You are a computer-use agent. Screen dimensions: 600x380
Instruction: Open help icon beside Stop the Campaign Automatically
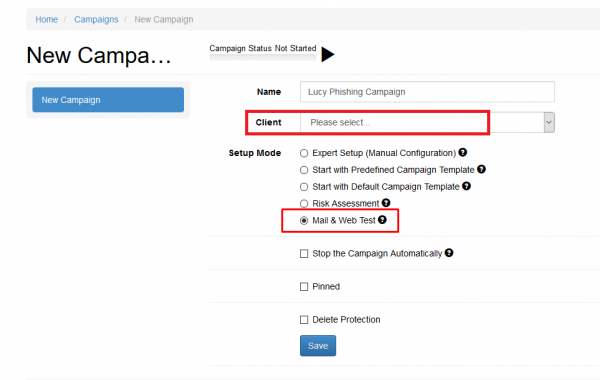click(x=449, y=253)
